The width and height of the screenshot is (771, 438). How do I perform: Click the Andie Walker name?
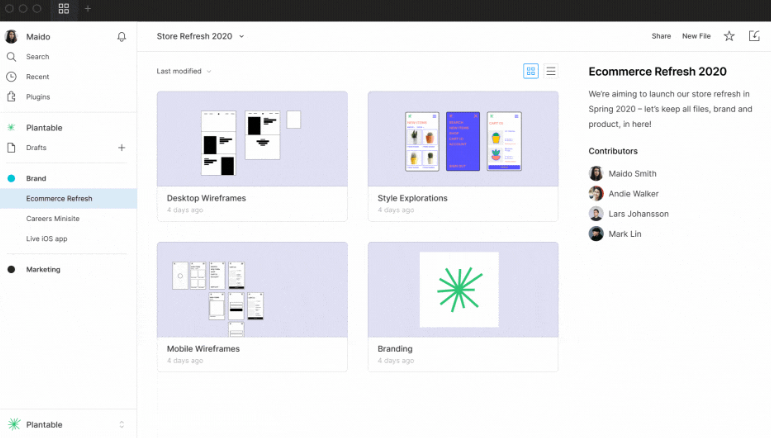tap(633, 194)
